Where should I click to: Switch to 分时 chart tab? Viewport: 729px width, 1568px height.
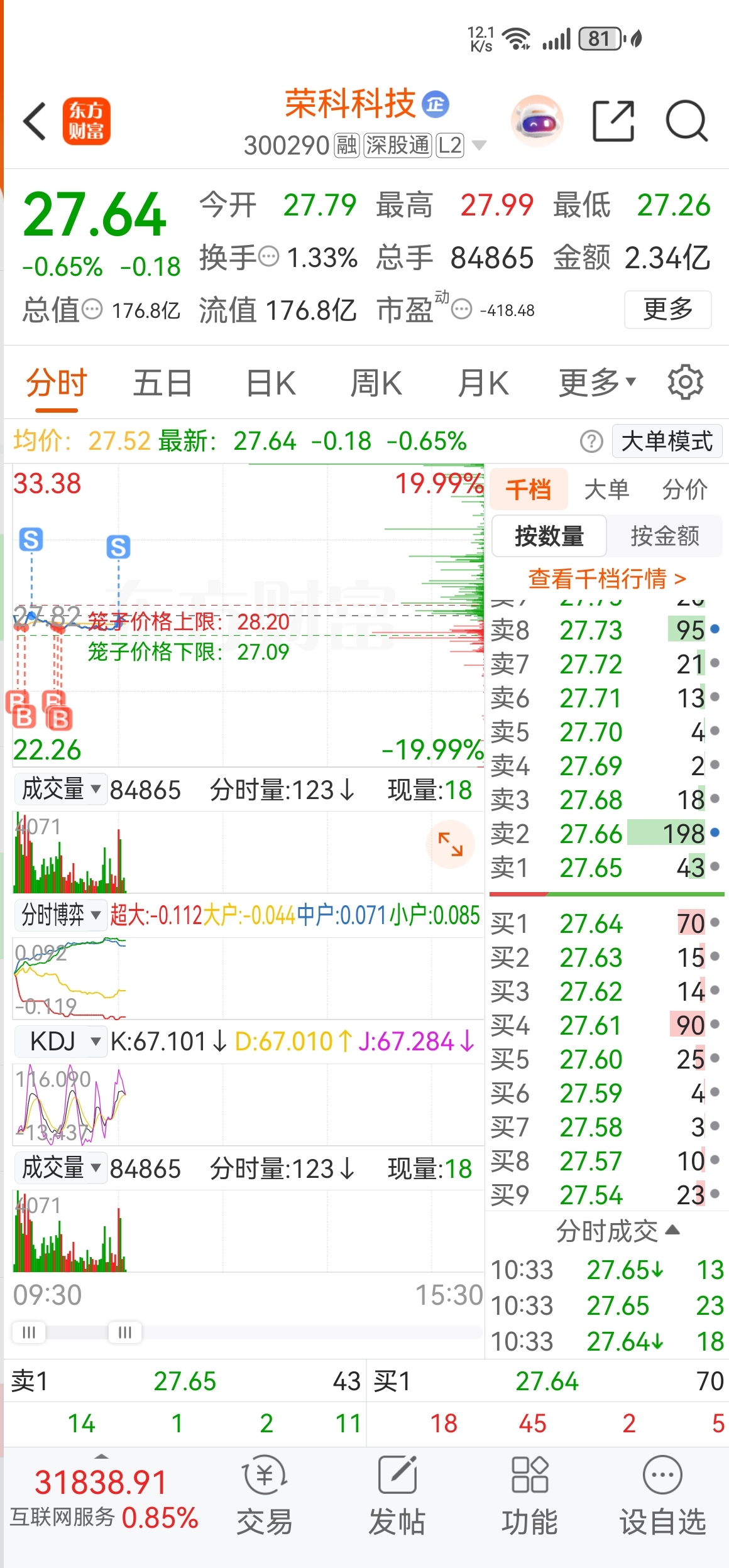56,383
